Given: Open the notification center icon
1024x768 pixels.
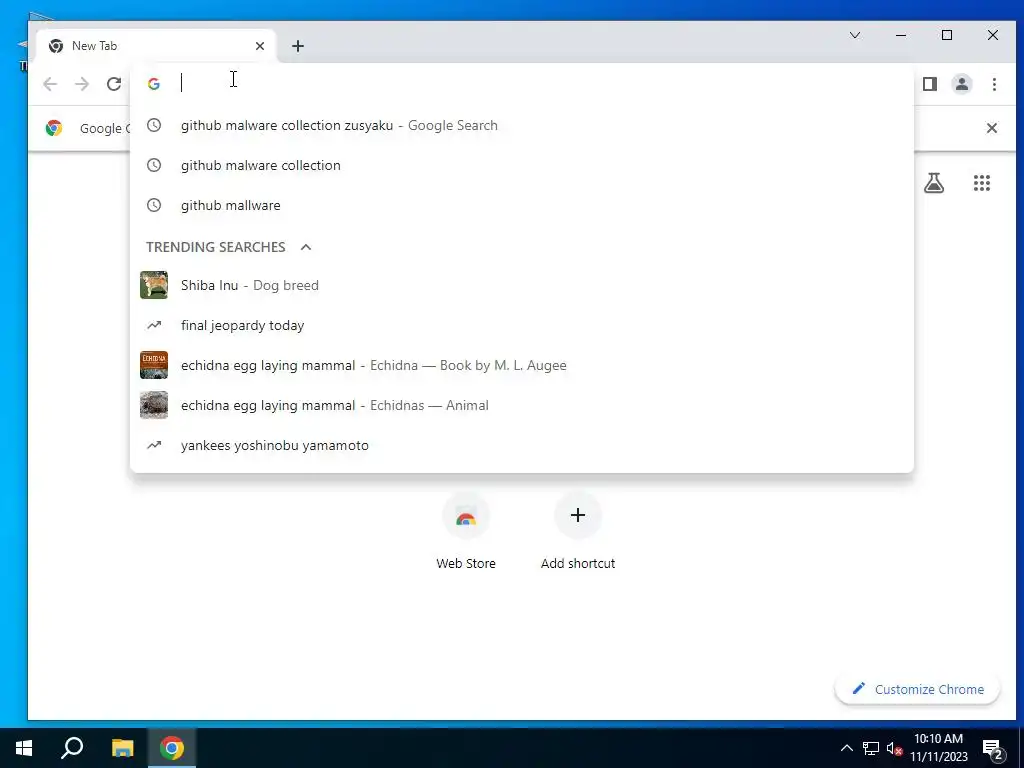Looking at the screenshot, I should [992, 748].
